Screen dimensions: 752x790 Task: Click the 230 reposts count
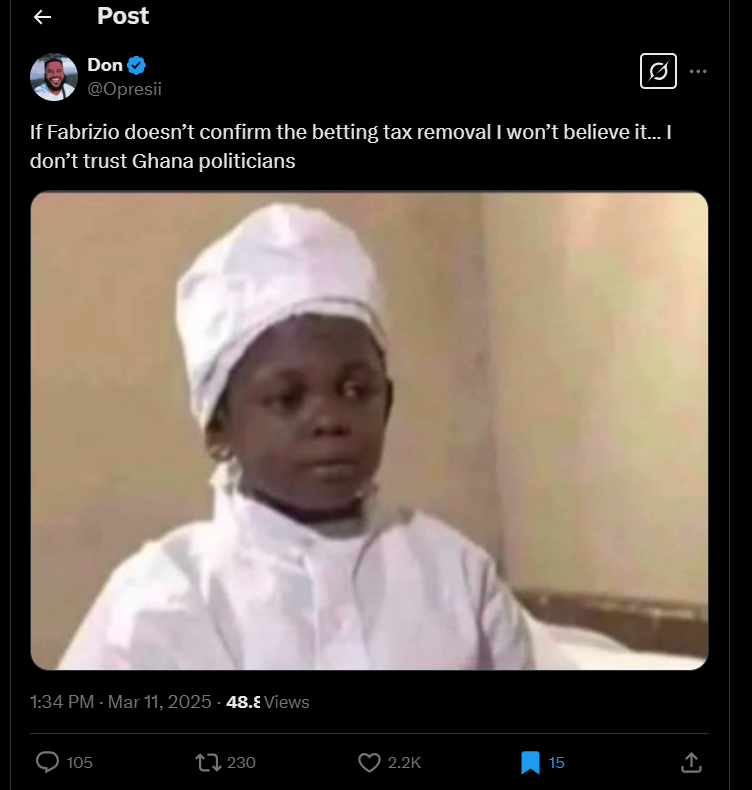pos(241,763)
